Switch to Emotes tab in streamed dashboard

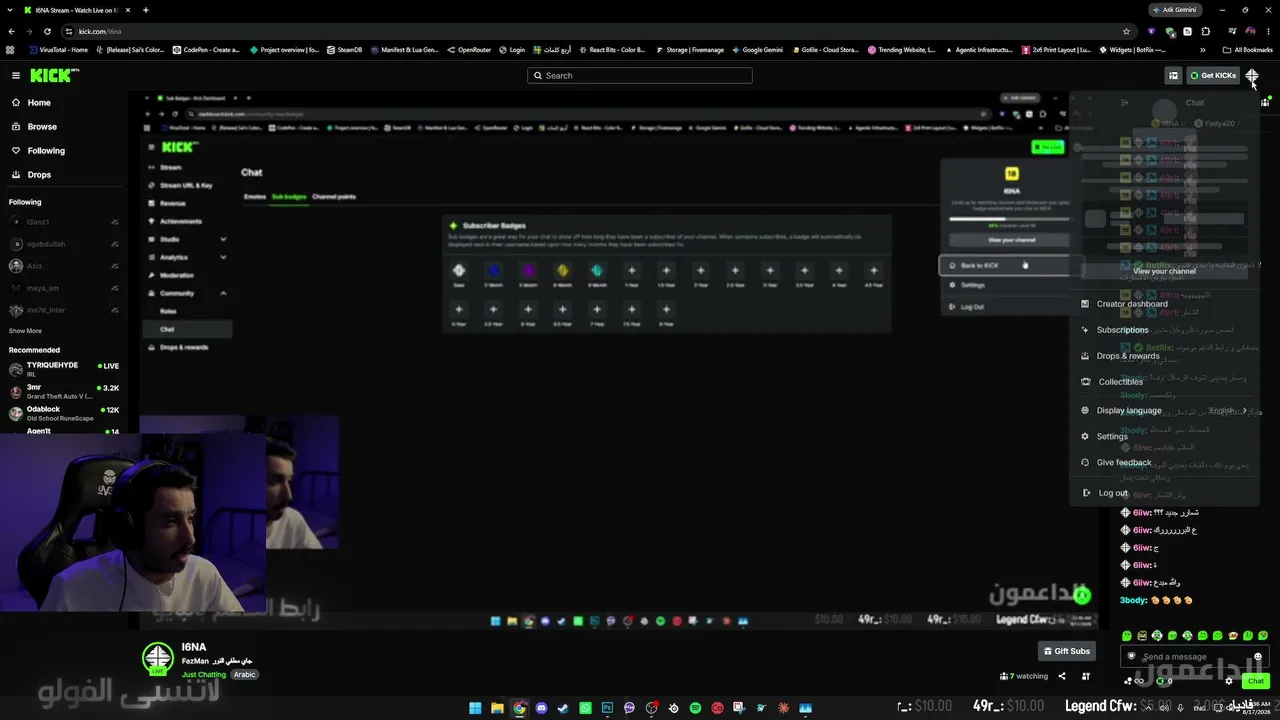[x=255, y=197]
